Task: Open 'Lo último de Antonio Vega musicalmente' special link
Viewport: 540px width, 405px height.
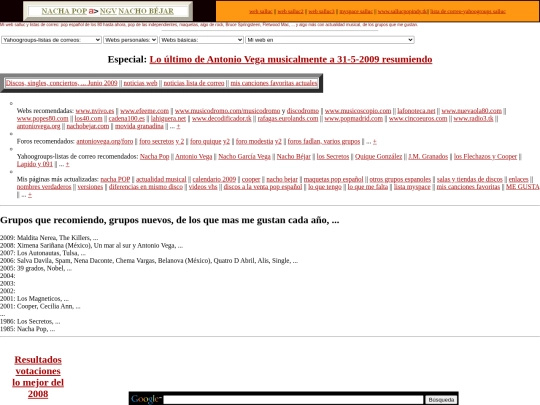Action: [x=291, y=59]
